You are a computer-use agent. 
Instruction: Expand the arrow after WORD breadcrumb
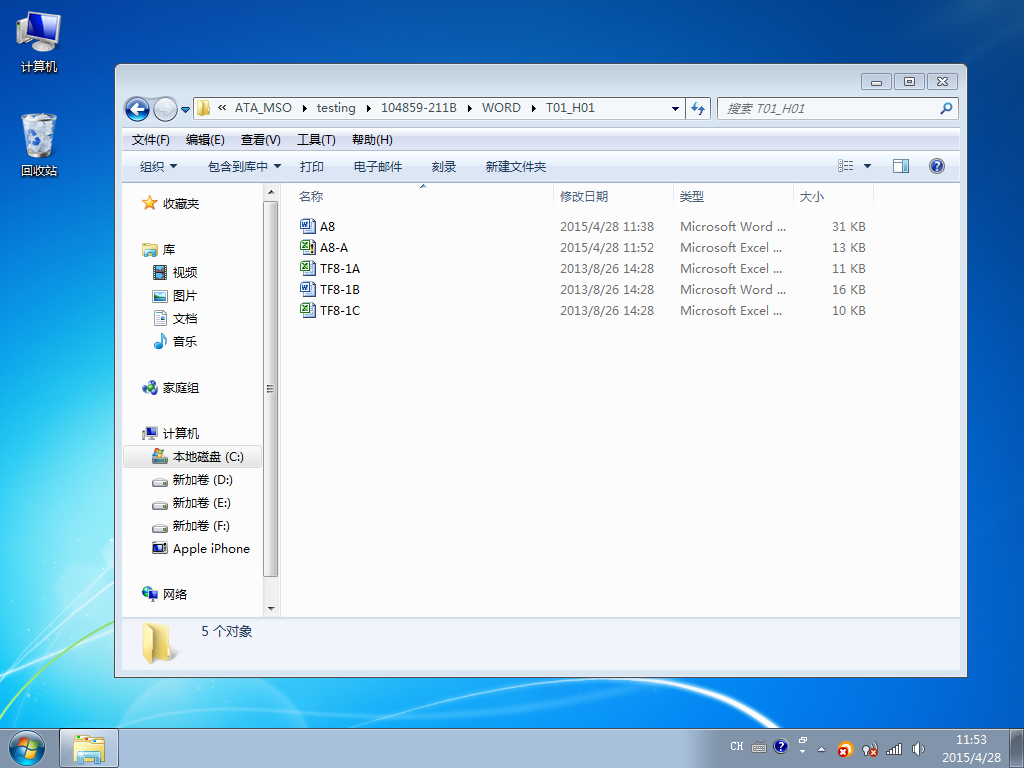click(534, 108)
